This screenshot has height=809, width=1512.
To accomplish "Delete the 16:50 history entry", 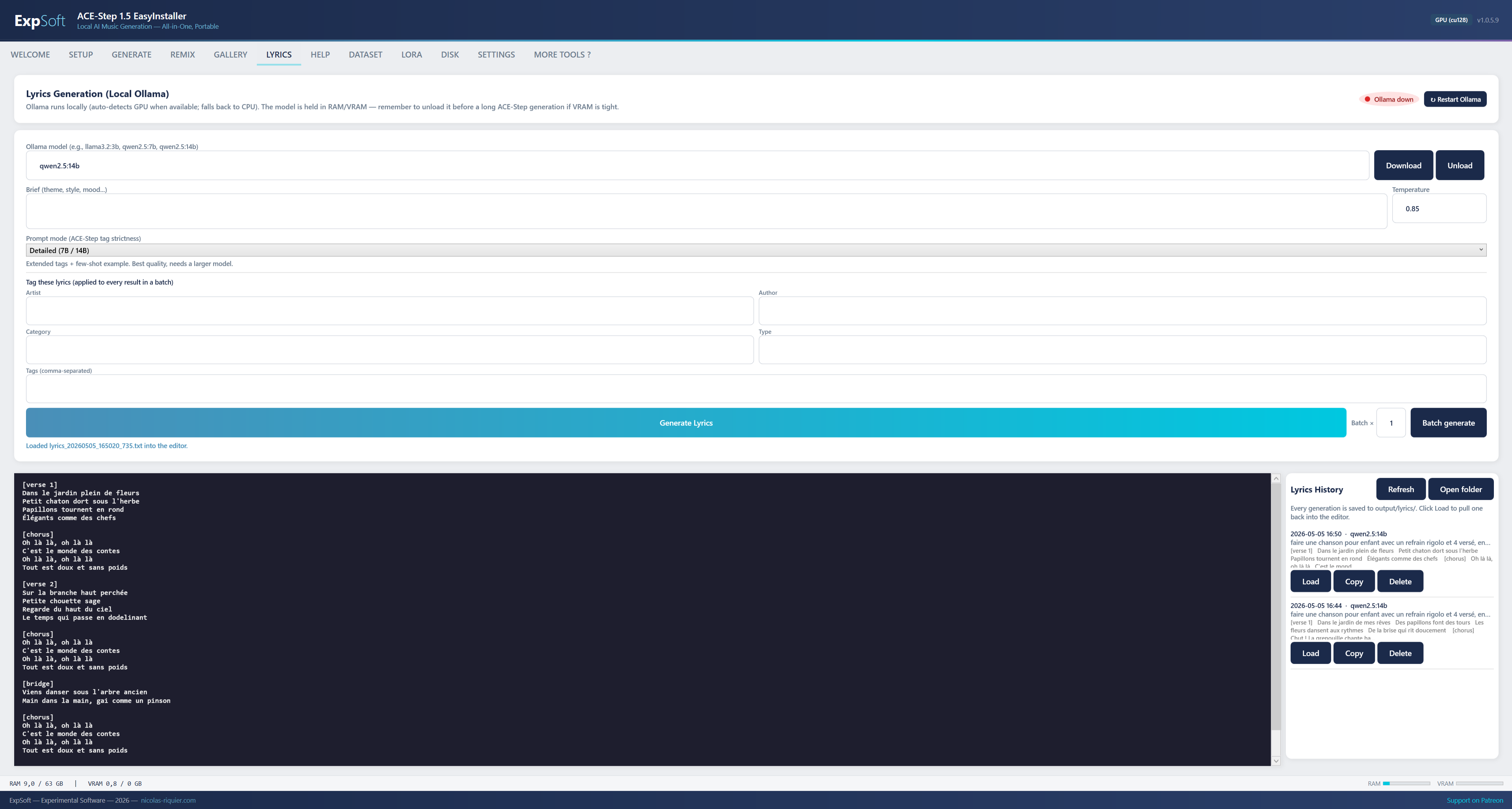I will point(1400,581).
